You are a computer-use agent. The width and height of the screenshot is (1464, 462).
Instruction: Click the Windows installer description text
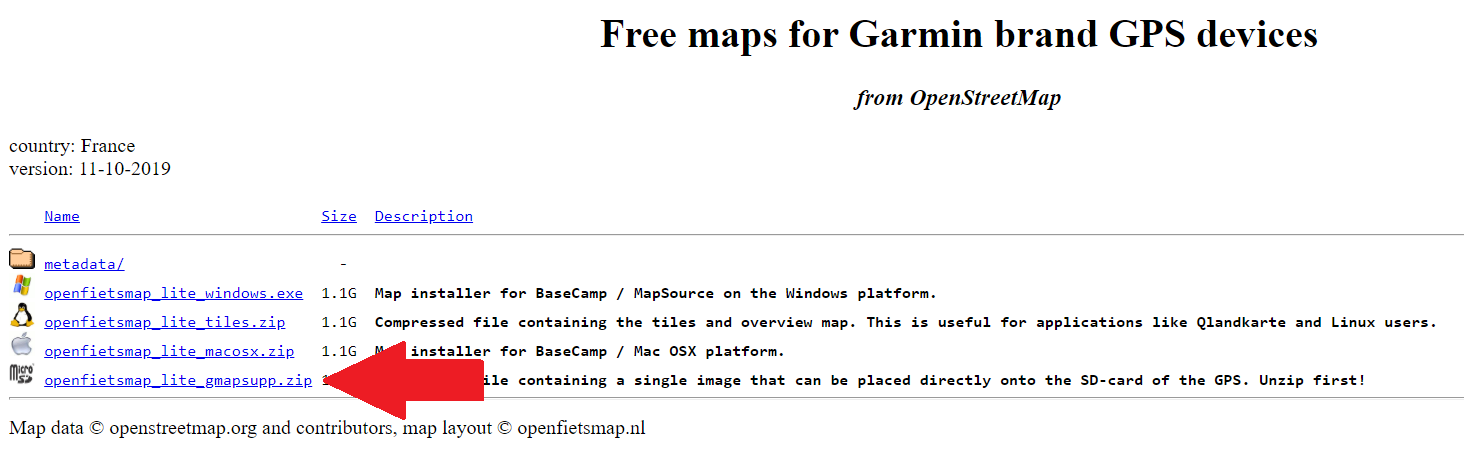tap(655, 293)
